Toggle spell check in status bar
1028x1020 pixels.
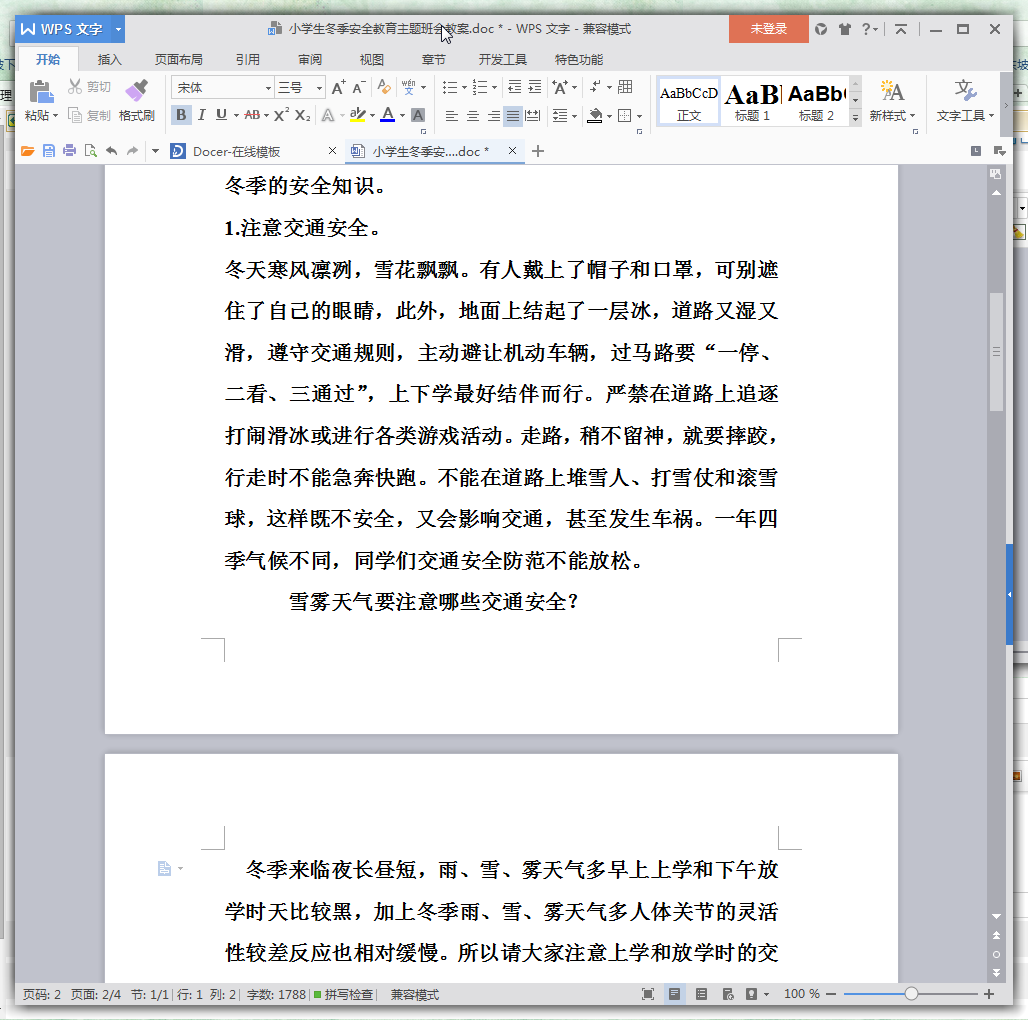[344, 994]
